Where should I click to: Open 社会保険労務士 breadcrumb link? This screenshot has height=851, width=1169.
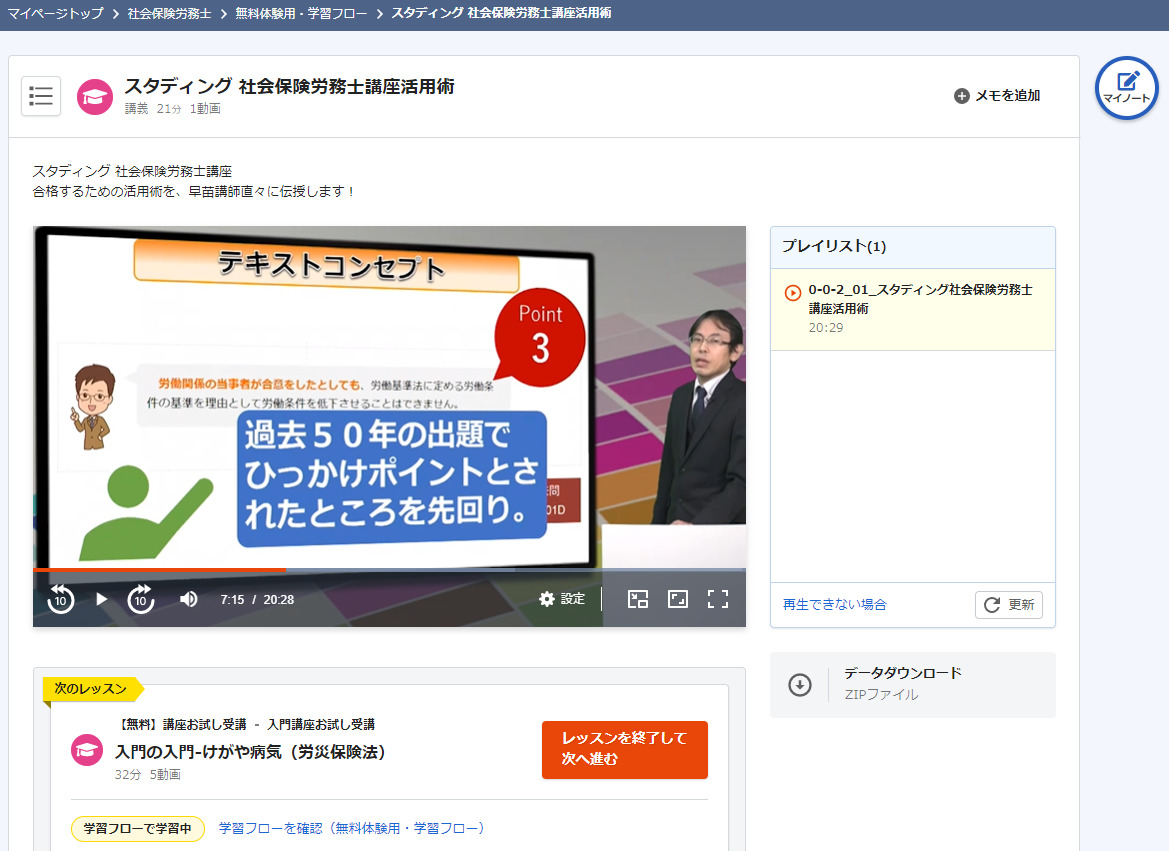[169, 13]
